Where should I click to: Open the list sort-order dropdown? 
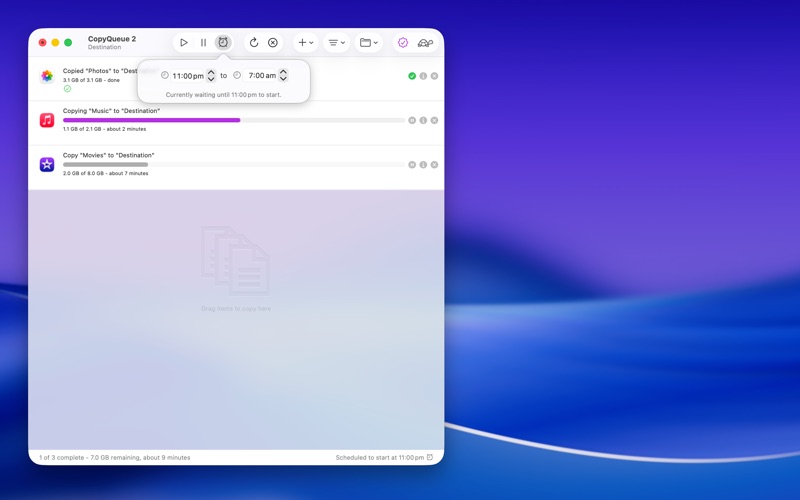coord(336,42)
